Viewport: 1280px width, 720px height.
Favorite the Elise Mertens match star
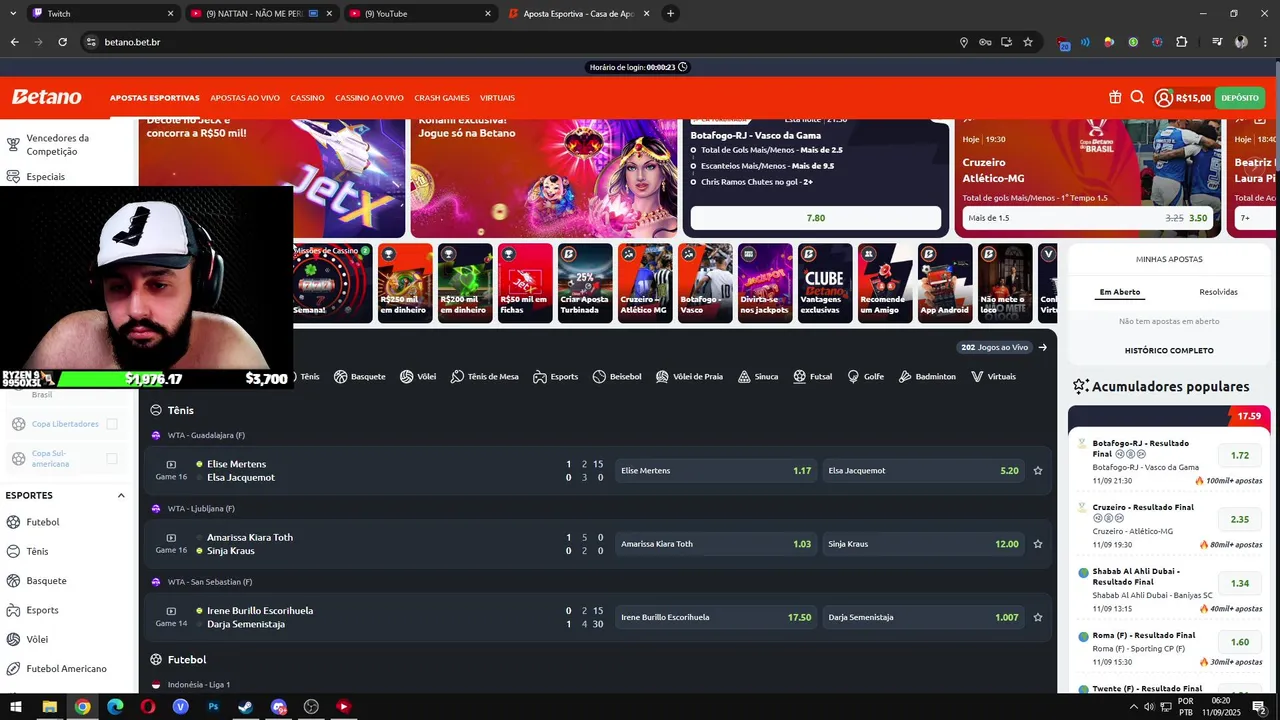click(1038, 471)
